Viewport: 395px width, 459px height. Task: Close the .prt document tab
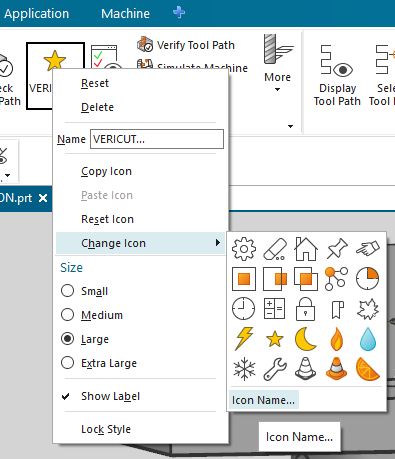coord(43,198)
